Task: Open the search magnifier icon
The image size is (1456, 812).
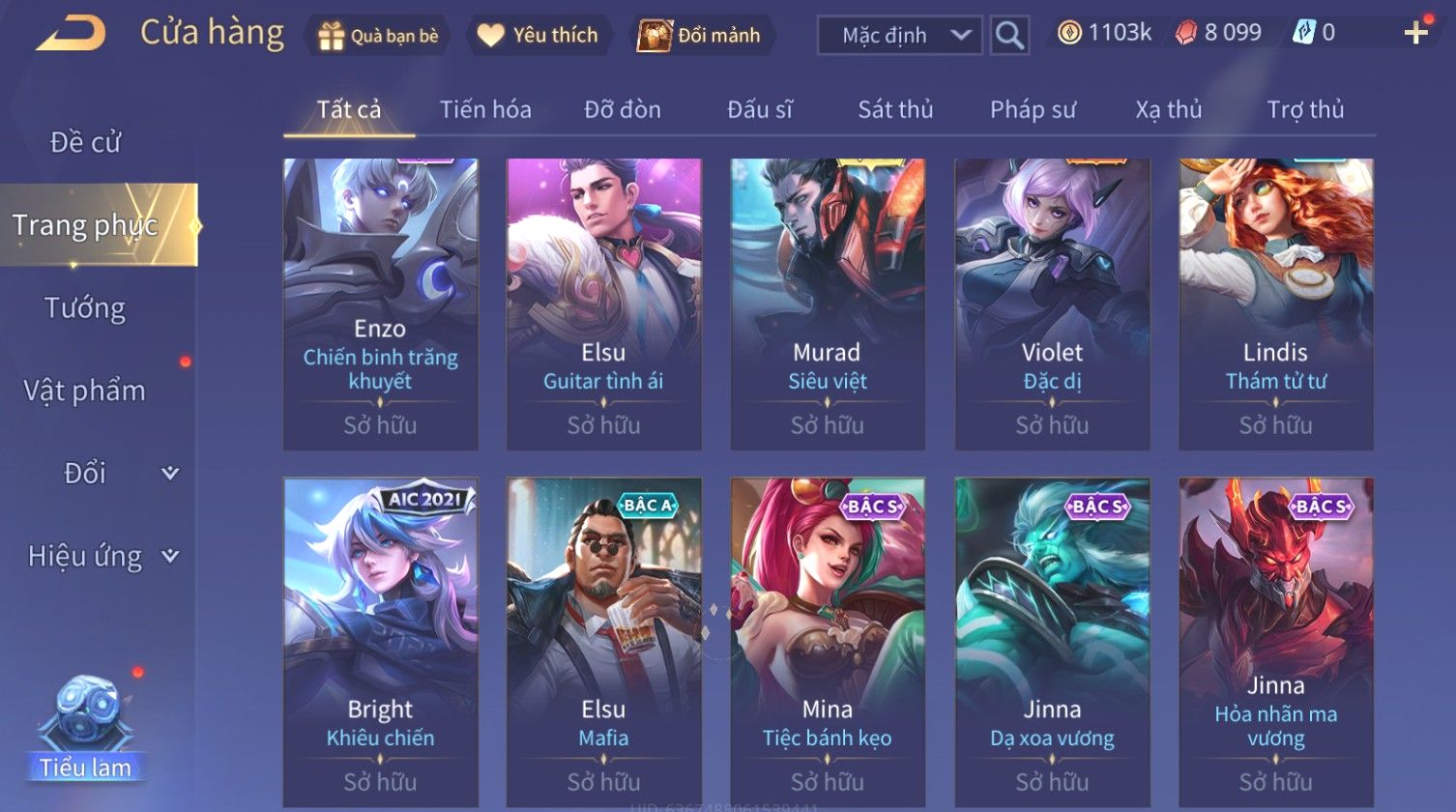Action: point(1009,36)
